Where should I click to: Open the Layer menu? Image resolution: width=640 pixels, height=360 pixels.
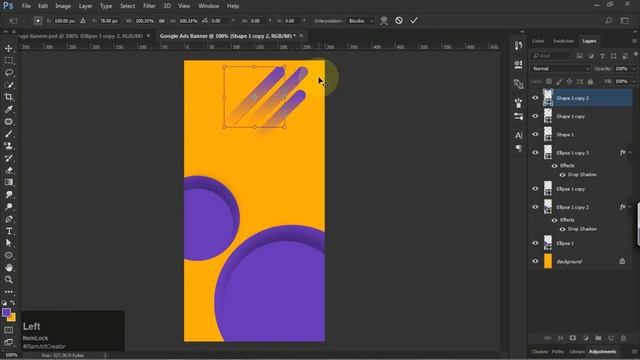pos(85,6)
